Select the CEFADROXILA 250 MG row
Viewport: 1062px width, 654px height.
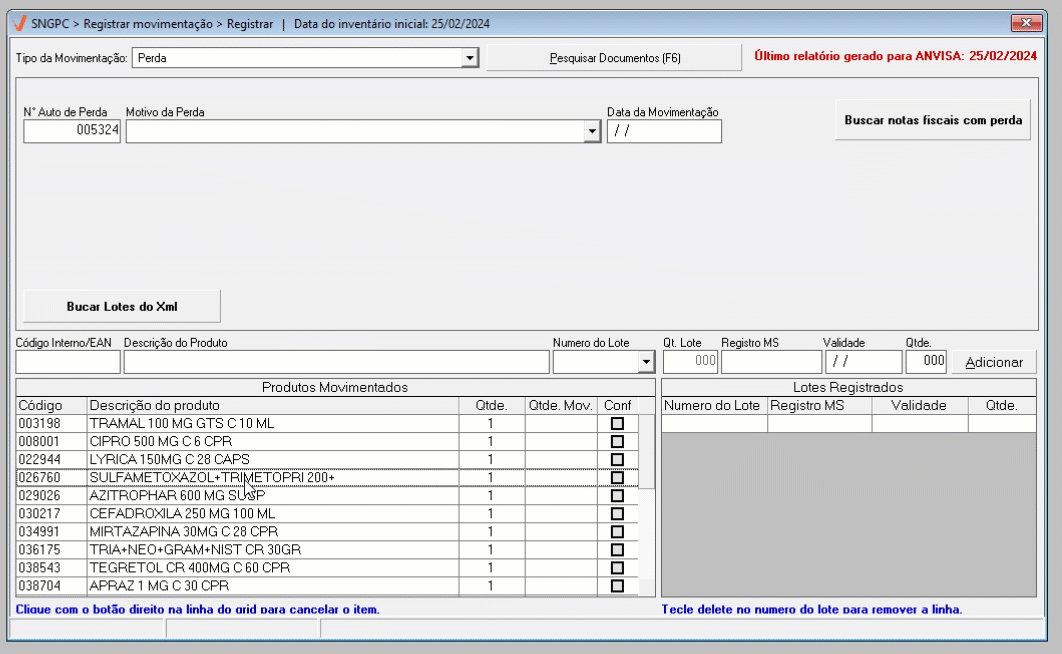(x=270, y=514)
